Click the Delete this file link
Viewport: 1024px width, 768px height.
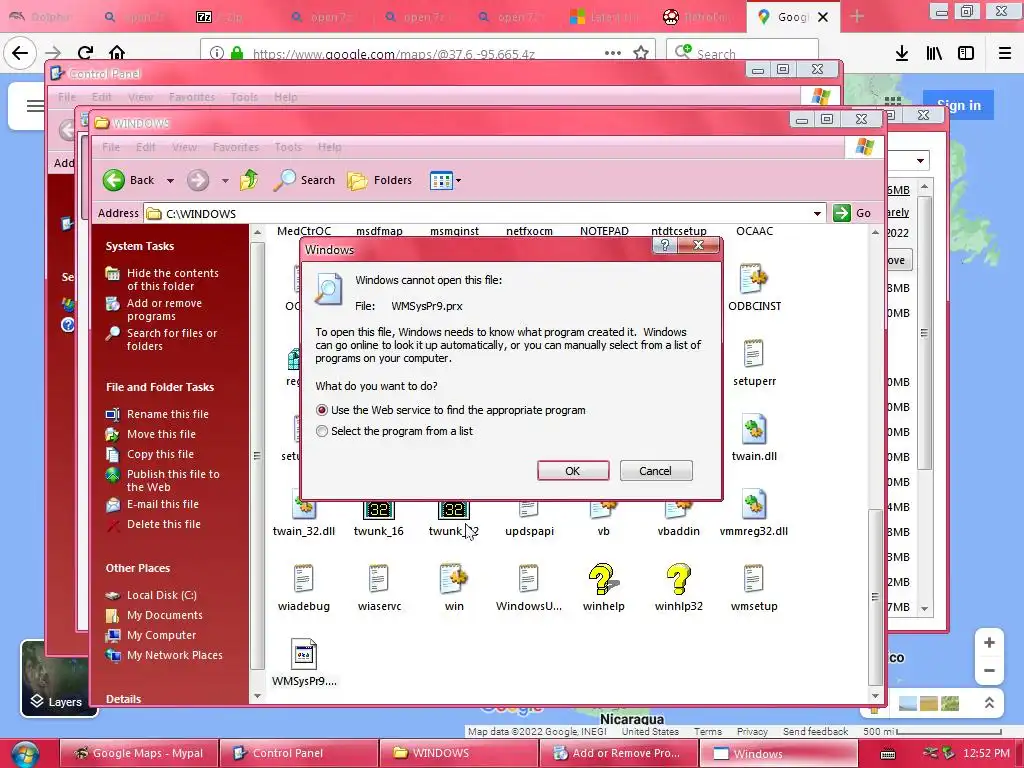click(164, 524)
